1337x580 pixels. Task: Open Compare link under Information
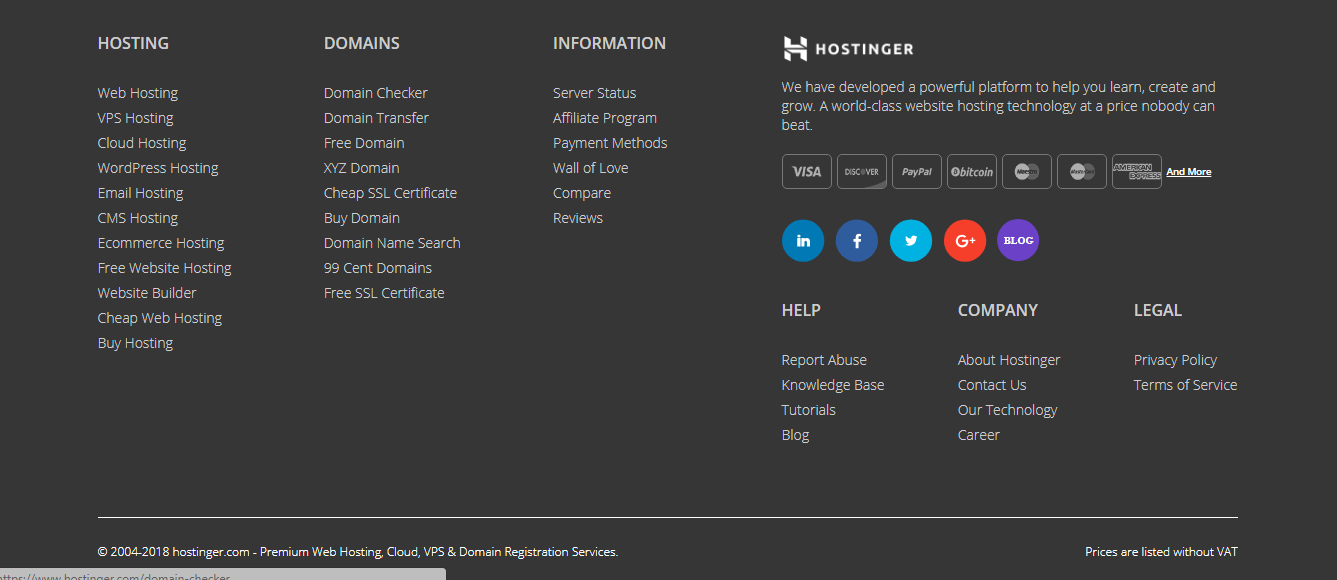[x=582, y=193]
